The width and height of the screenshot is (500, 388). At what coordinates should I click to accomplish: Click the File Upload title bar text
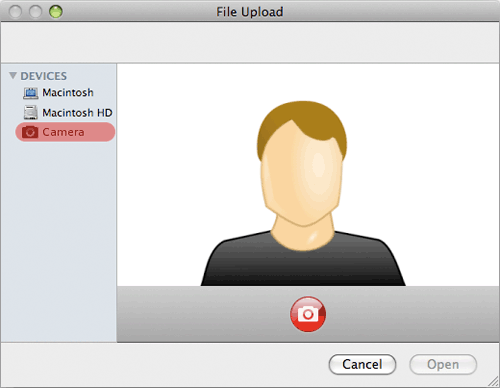point(250,12)
